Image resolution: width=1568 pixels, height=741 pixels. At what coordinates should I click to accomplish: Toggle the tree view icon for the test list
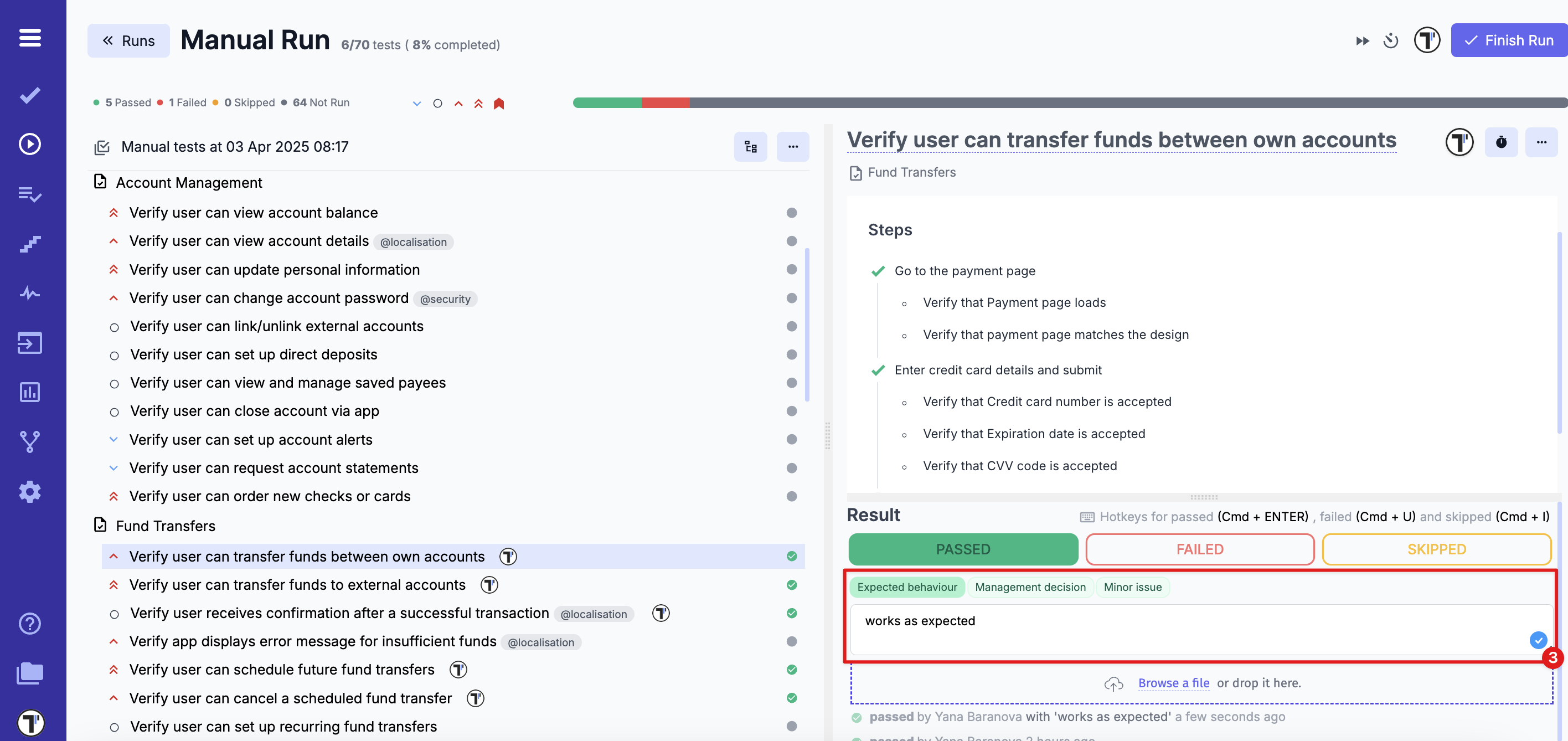pos(751,147)
